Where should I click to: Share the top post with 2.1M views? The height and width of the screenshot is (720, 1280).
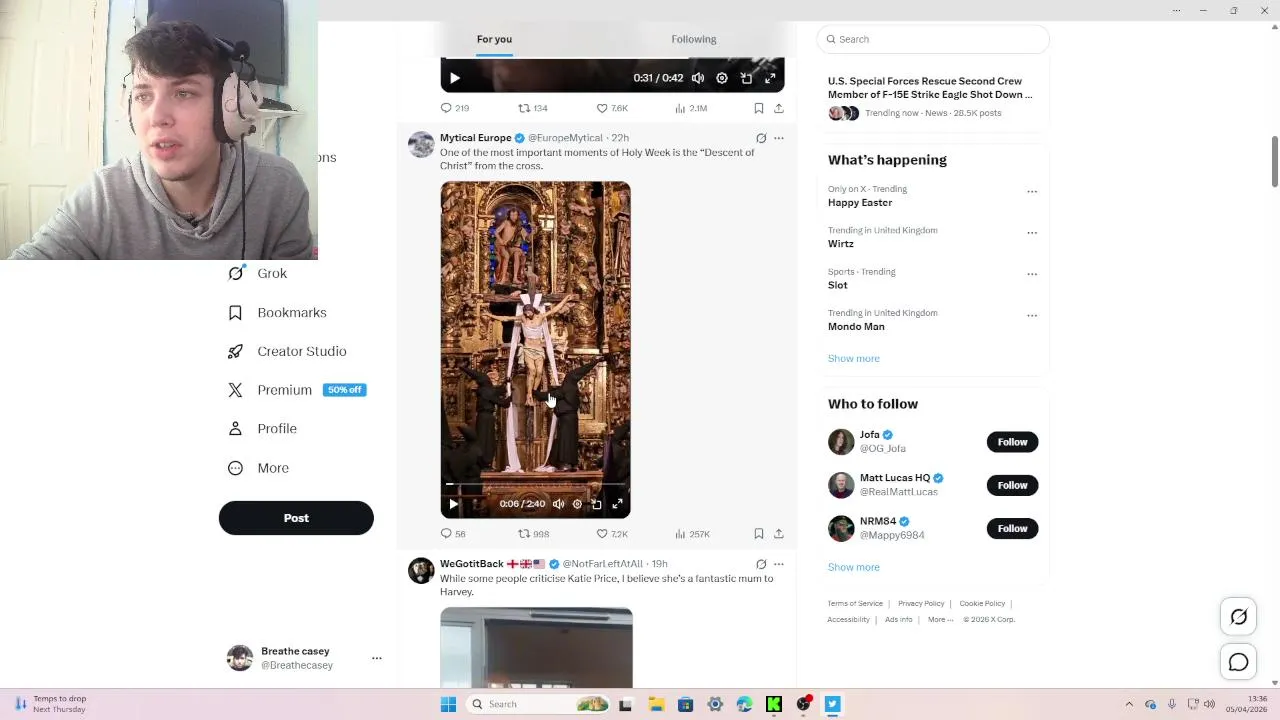pos(778,108)
